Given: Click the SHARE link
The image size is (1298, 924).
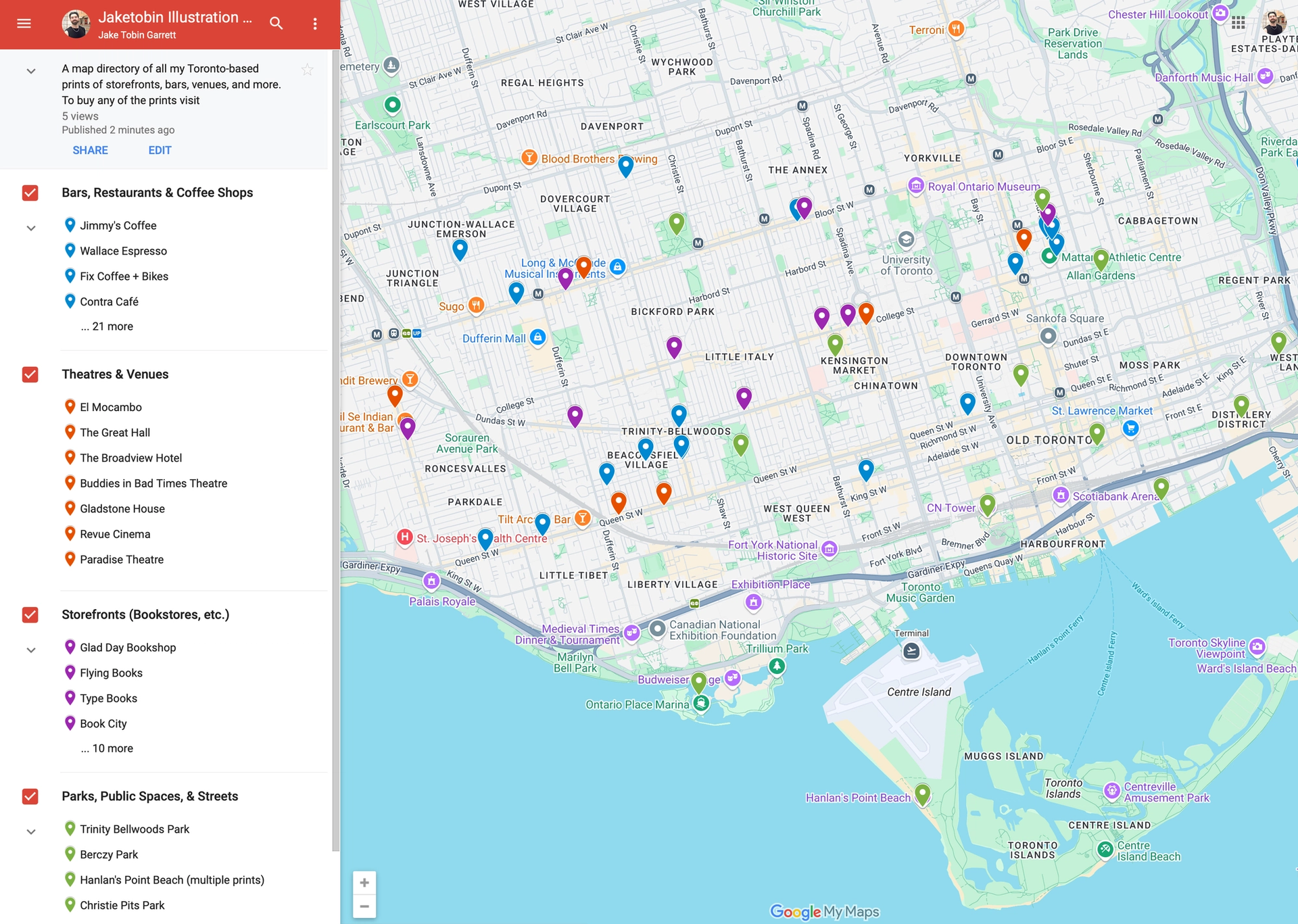Looking at the screenshot, I should click(90, 150).
